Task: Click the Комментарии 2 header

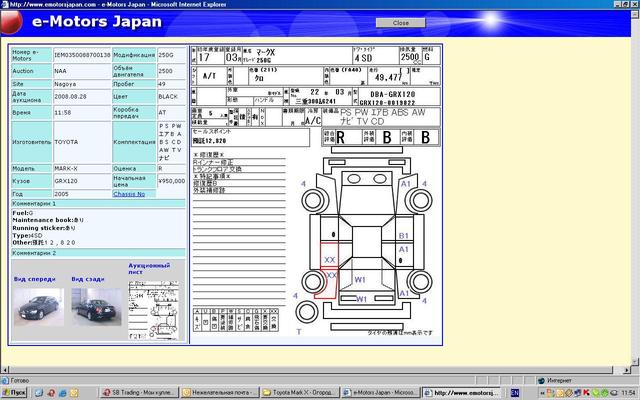Action: 98,253
